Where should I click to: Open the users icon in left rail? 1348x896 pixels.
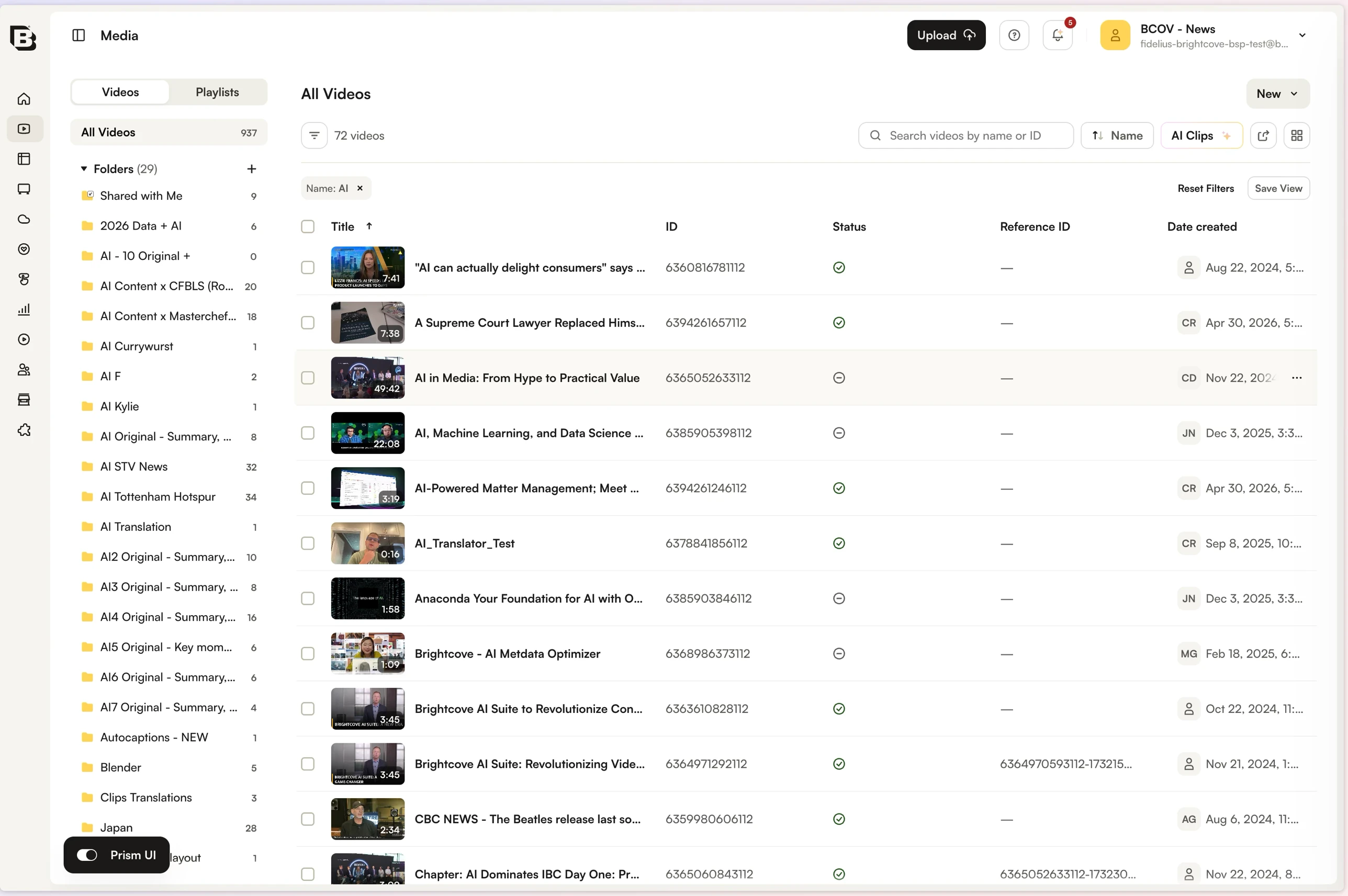24,370
